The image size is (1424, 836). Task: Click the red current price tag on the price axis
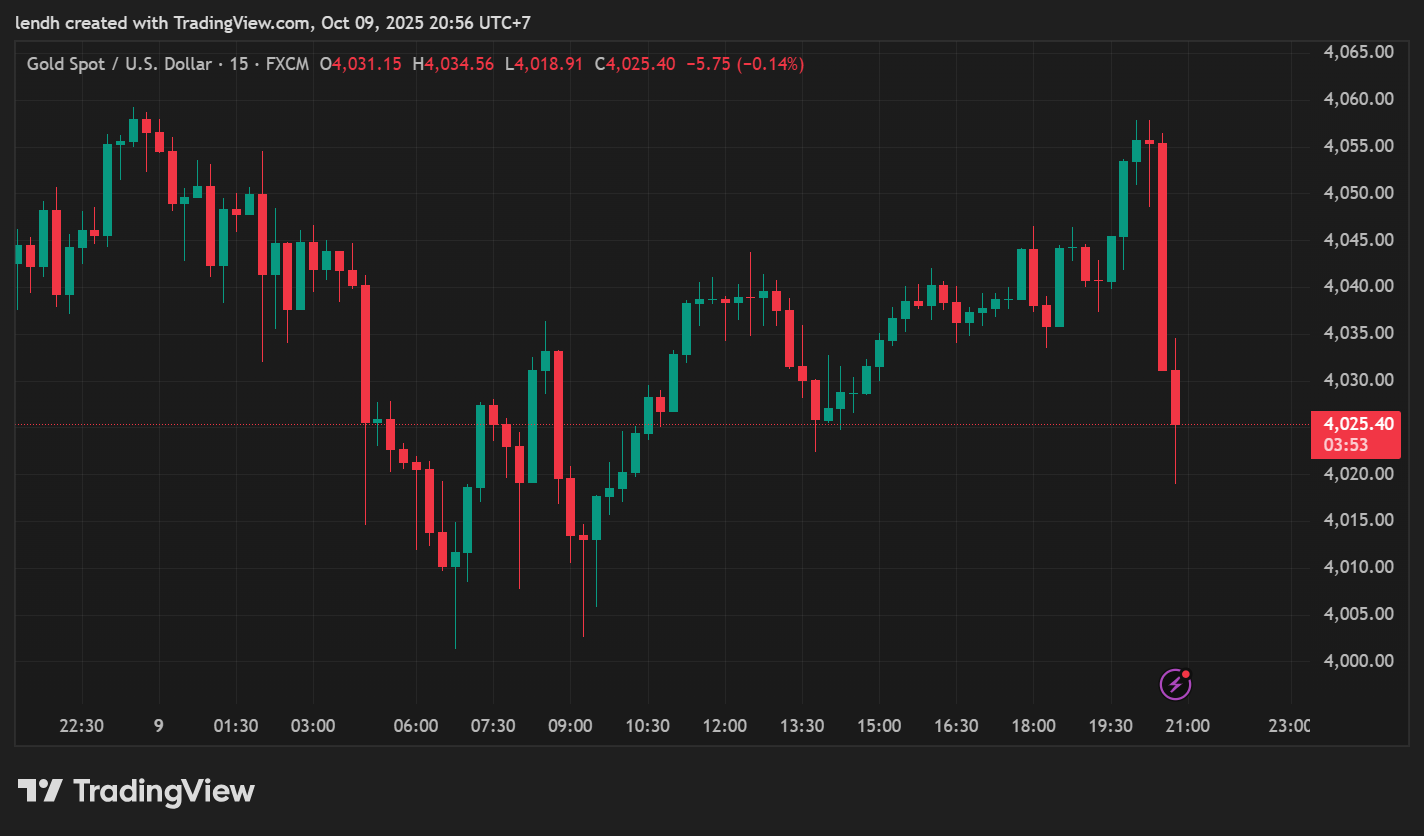pyautogui.click(x=1355, y=424)
